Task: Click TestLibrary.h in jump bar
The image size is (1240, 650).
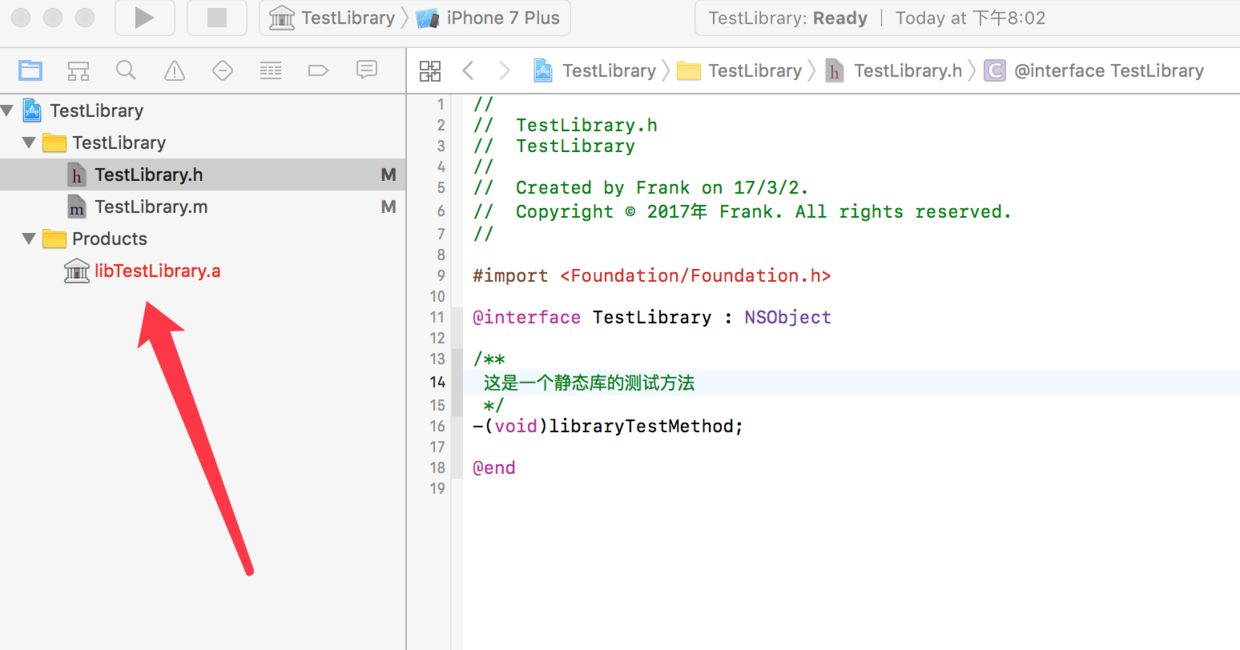Action: pos(894,70)
